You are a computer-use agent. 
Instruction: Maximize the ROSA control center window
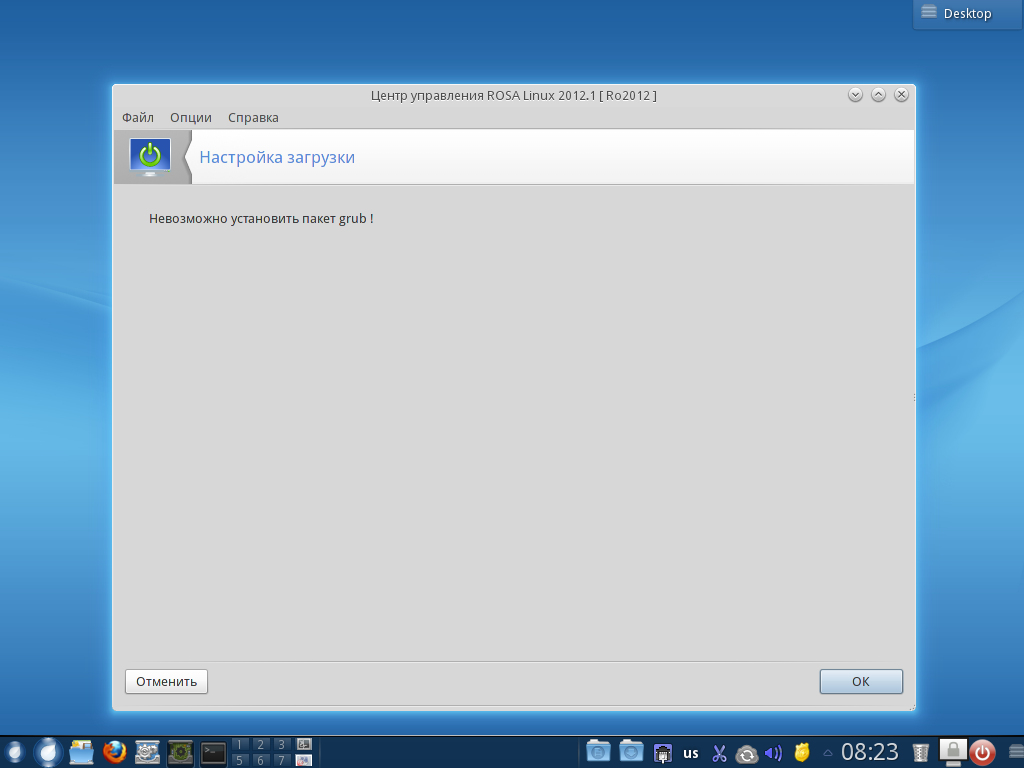coord(878,95)
